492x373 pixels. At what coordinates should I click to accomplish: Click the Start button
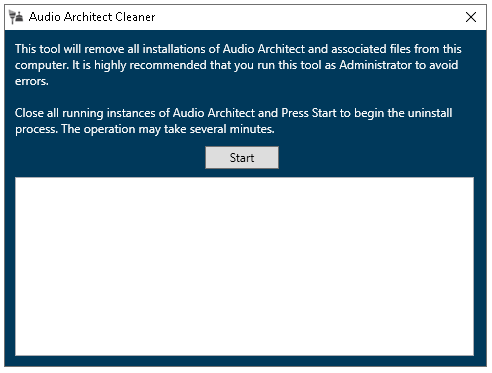242,157
